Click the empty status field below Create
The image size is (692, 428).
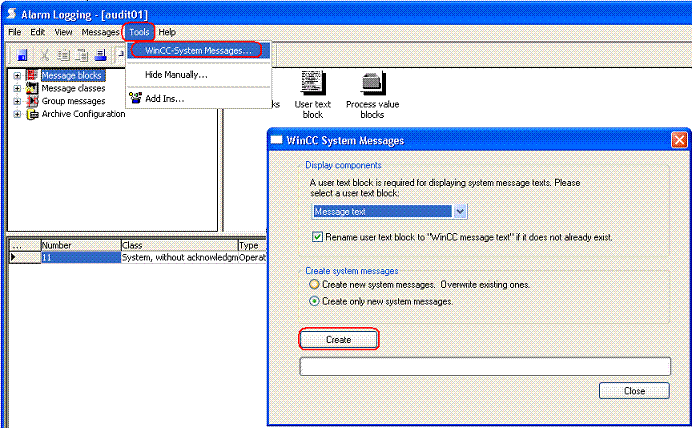tap(485, 367)
